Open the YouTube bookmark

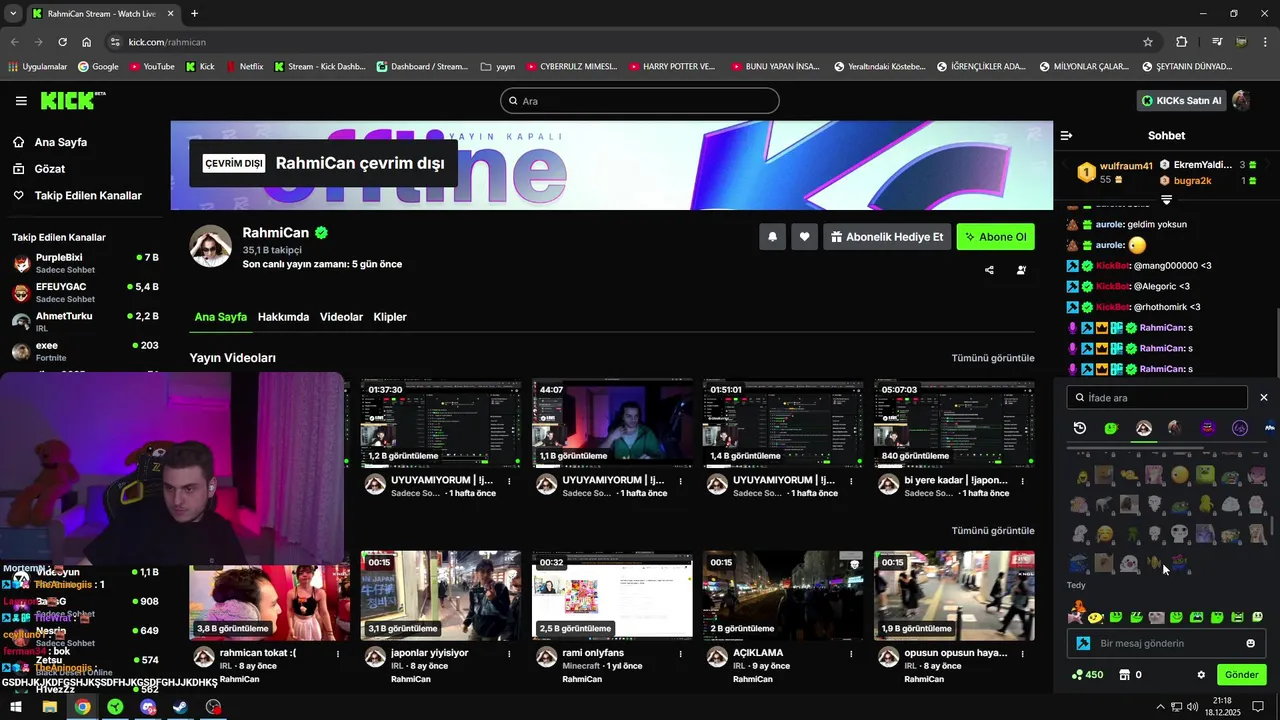tap(152, 67)
